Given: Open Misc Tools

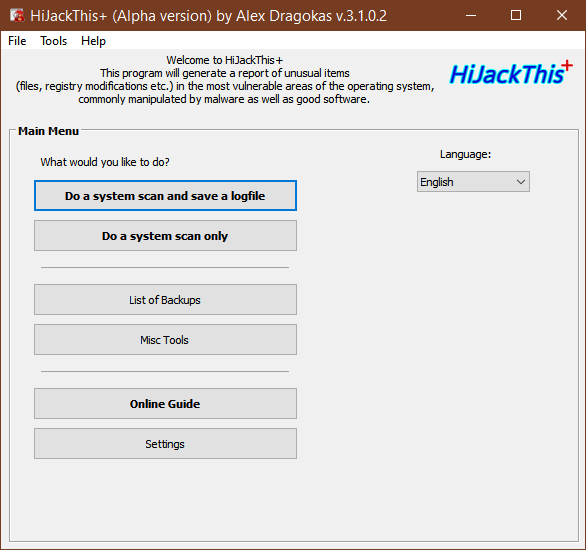Looking at the screenshot, I should pos(165,340).
